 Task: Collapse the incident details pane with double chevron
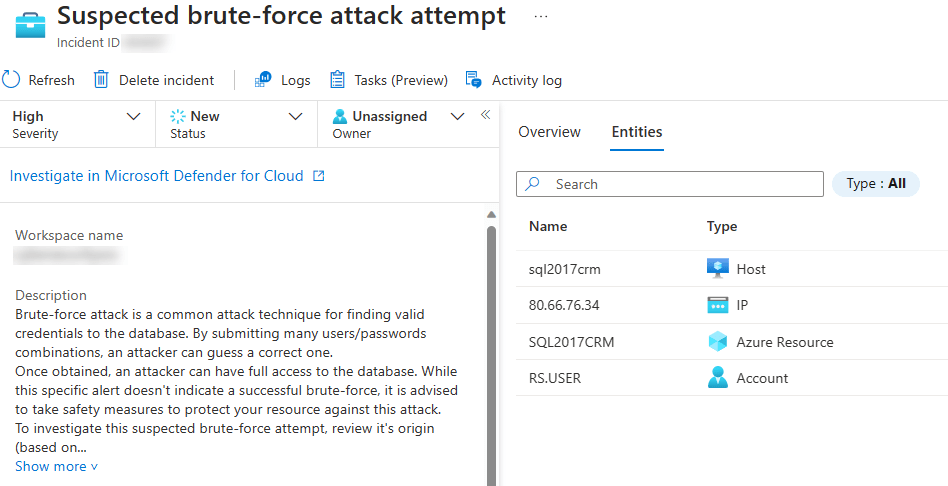click(x=485, y=115)
